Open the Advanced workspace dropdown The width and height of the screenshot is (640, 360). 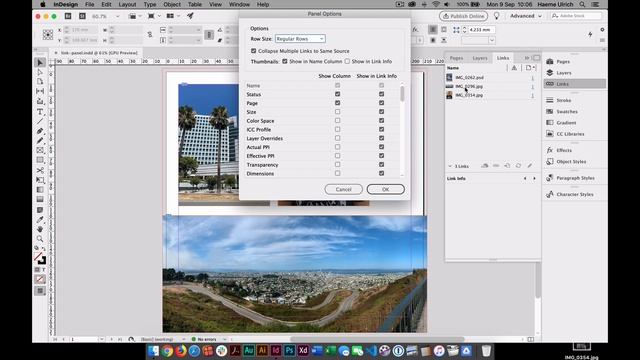point(526,16)
